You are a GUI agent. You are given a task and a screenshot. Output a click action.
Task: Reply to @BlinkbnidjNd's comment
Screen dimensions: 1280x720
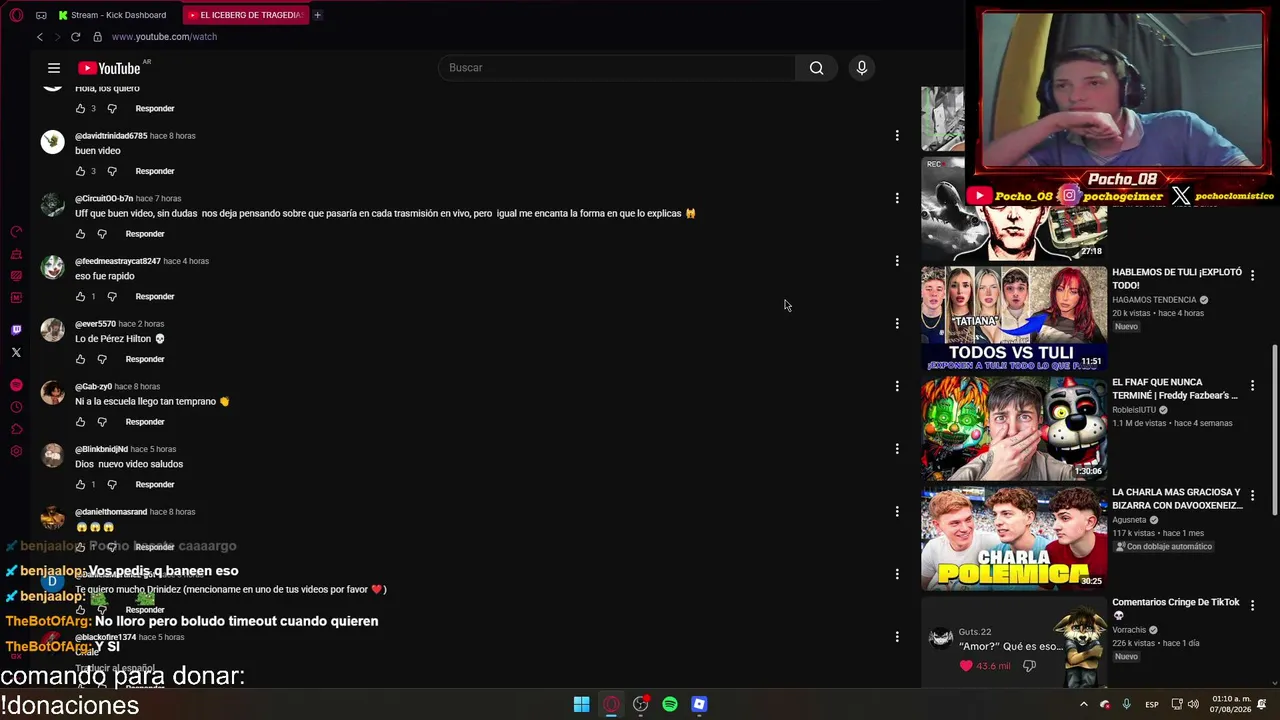[155, 485]
